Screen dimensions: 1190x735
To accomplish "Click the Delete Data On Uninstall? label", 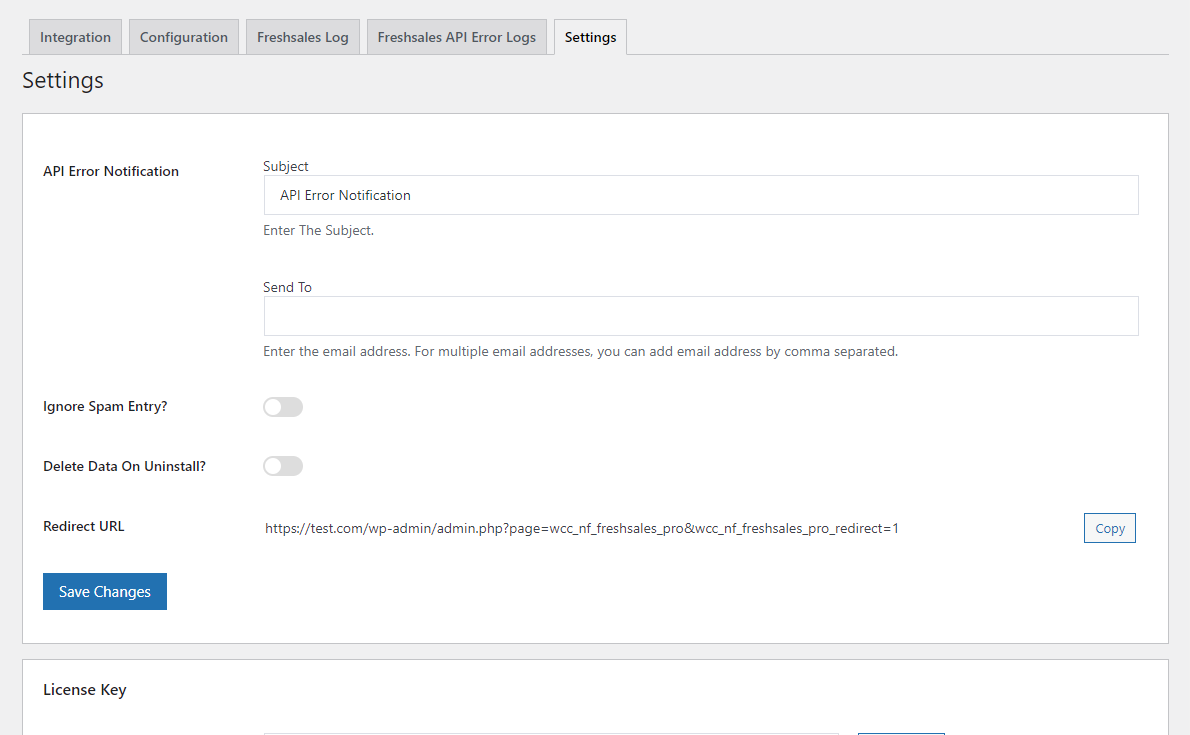I will tap(124, 466).
